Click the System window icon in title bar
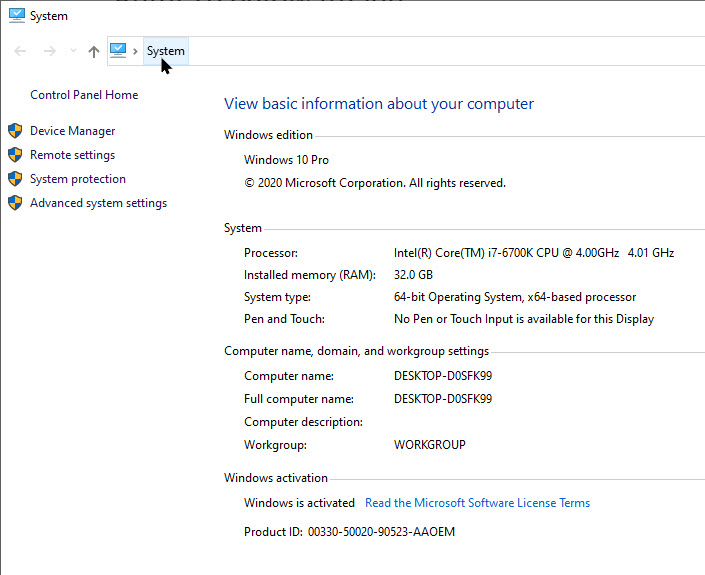The width and height of the screenshot is (705, 575). click(16, 16)
